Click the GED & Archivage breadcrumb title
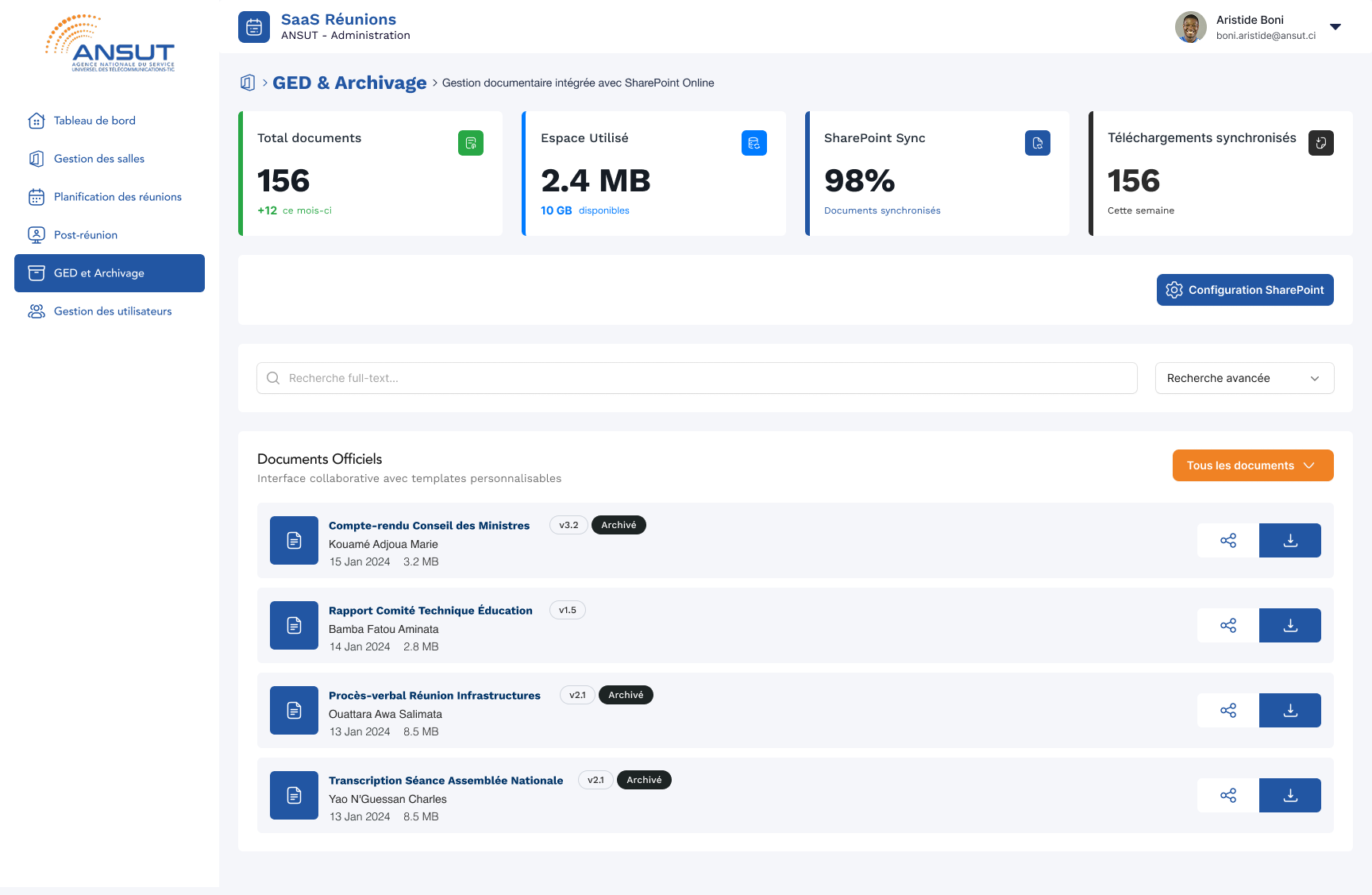Image resolution: width=1372 pixels, height=895 pixels. (x=349, y=83)
